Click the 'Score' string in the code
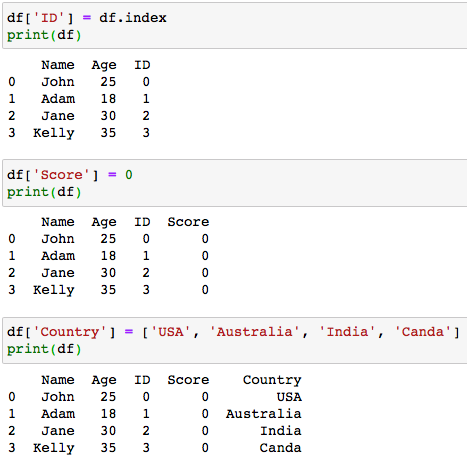The image size is (467, 459). click(62, 175)
